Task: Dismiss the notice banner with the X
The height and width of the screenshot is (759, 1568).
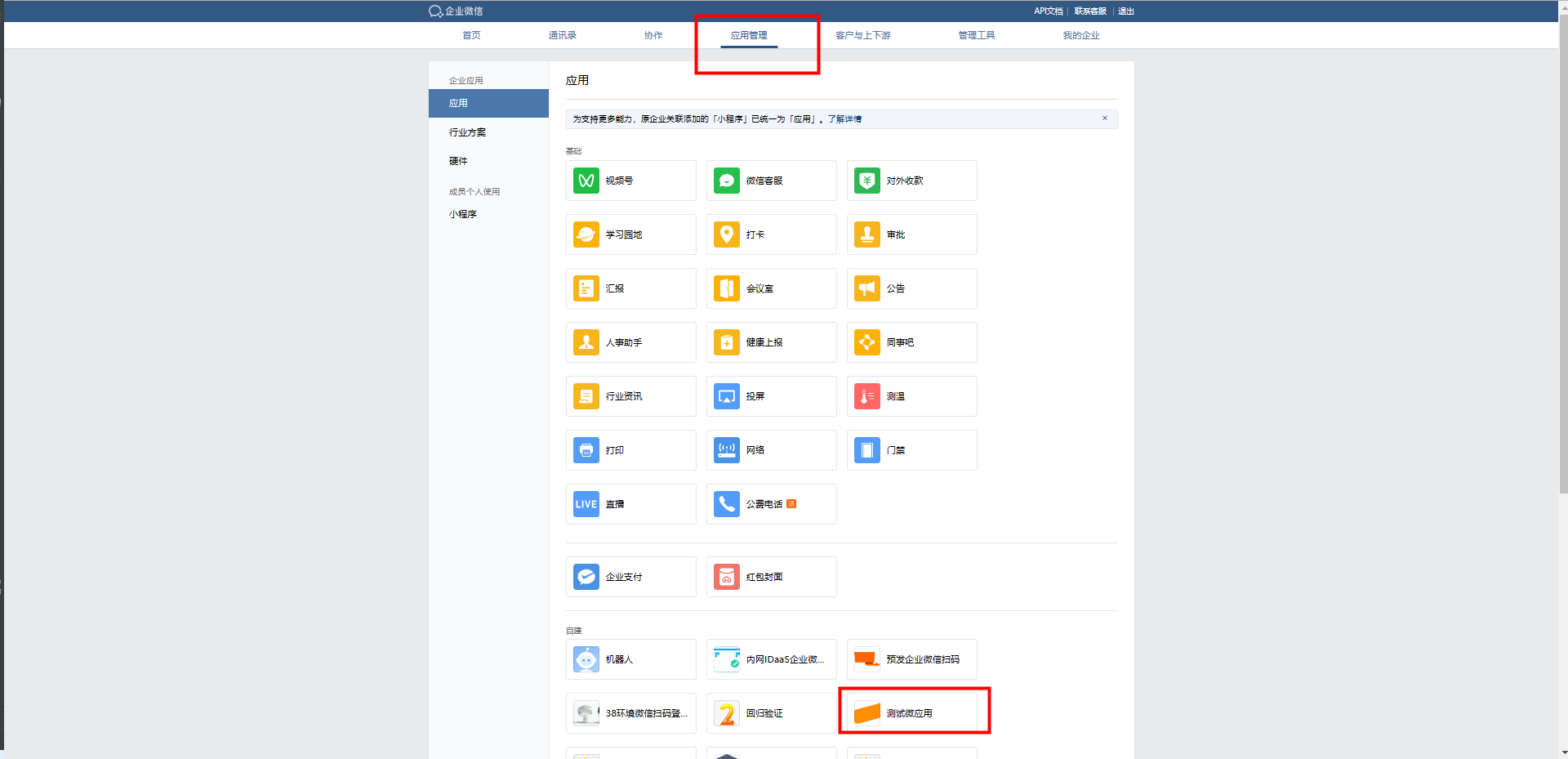Action: (1104, 118)
